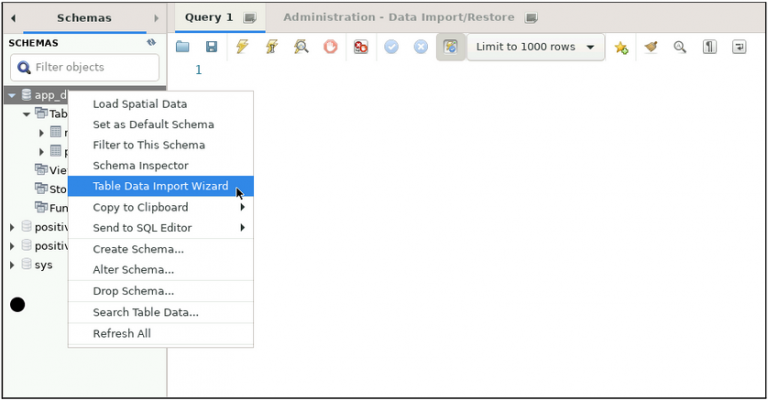
Task: Click the beautify query broom icon
Action: point(651,47)
